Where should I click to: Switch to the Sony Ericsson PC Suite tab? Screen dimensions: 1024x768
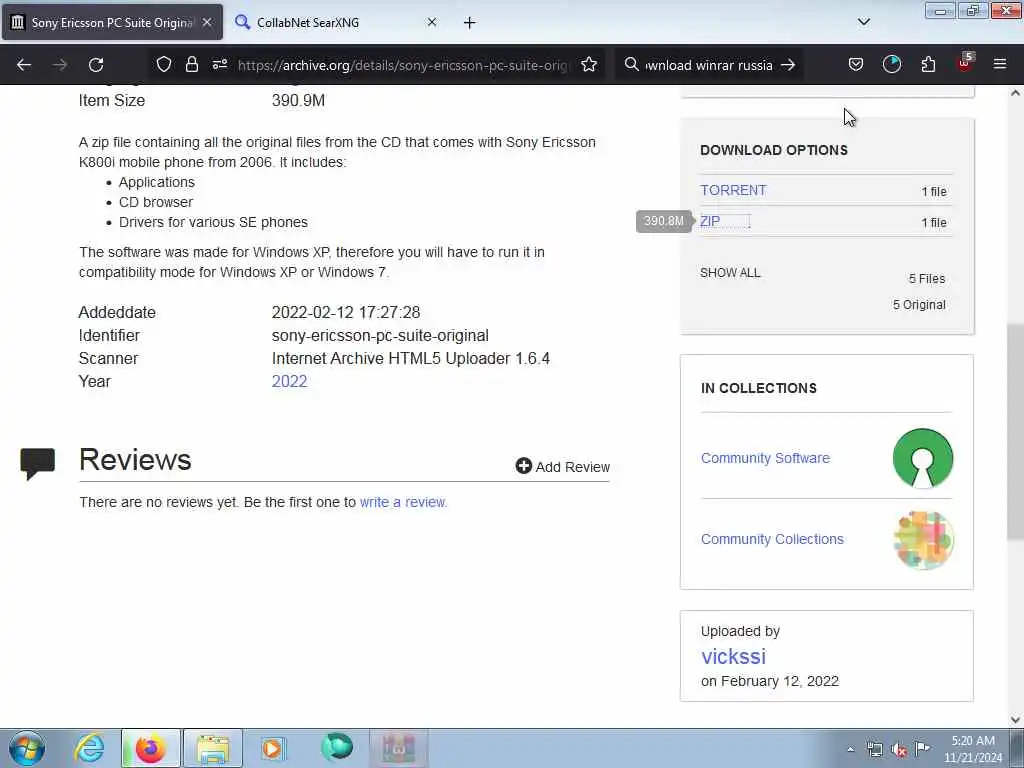[x=112, y=22]
